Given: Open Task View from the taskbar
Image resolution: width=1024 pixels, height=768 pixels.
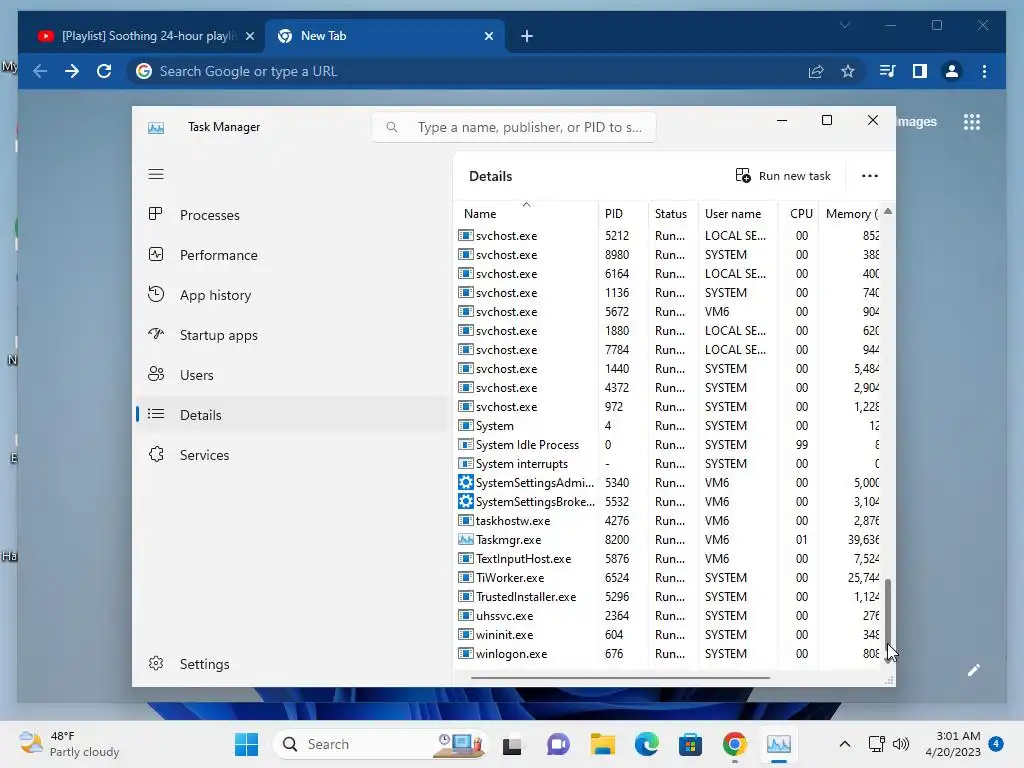Looking at the screenshot, I should point(512,744).
